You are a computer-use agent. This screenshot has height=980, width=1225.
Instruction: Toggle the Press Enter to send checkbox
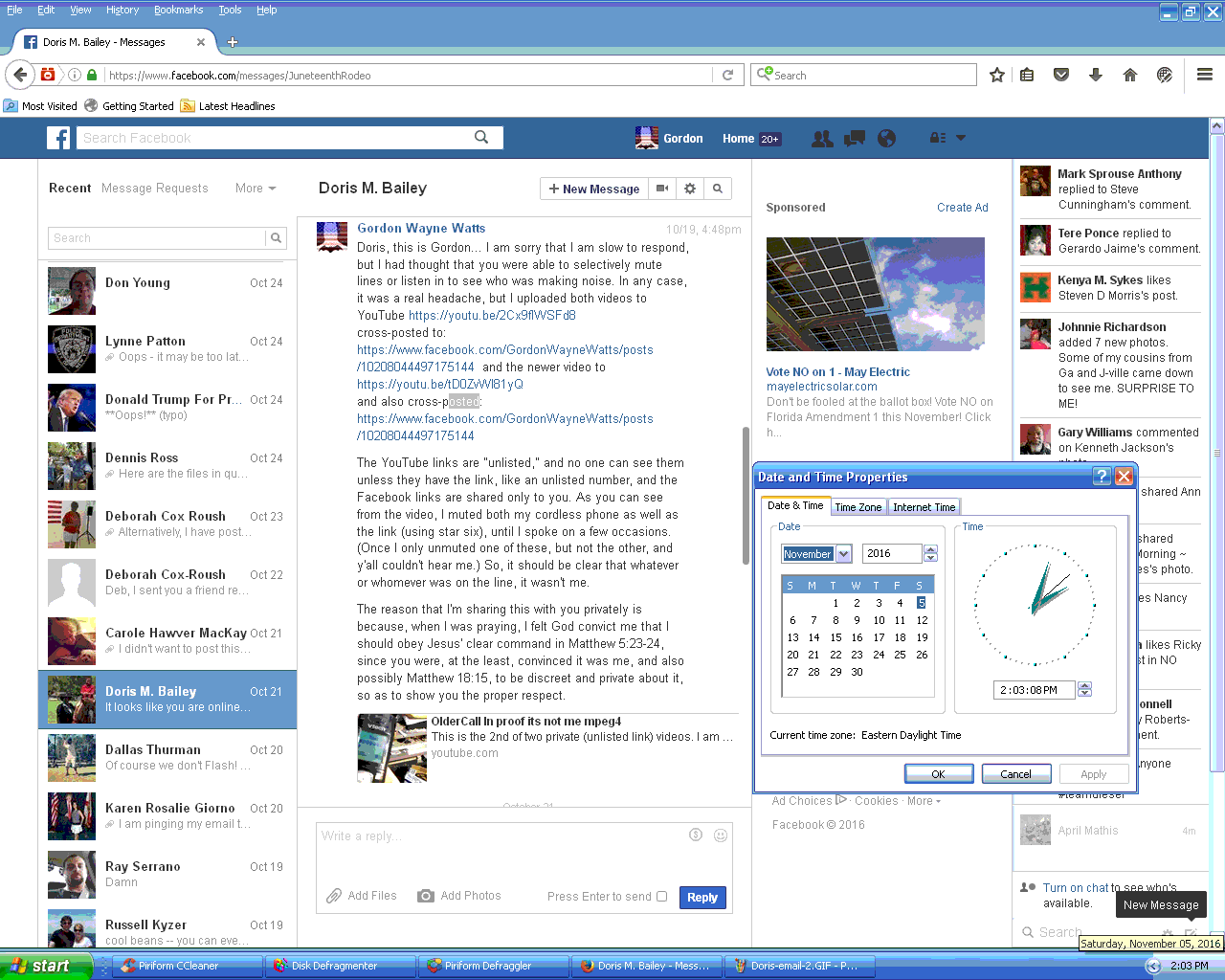tap(661, 897)
